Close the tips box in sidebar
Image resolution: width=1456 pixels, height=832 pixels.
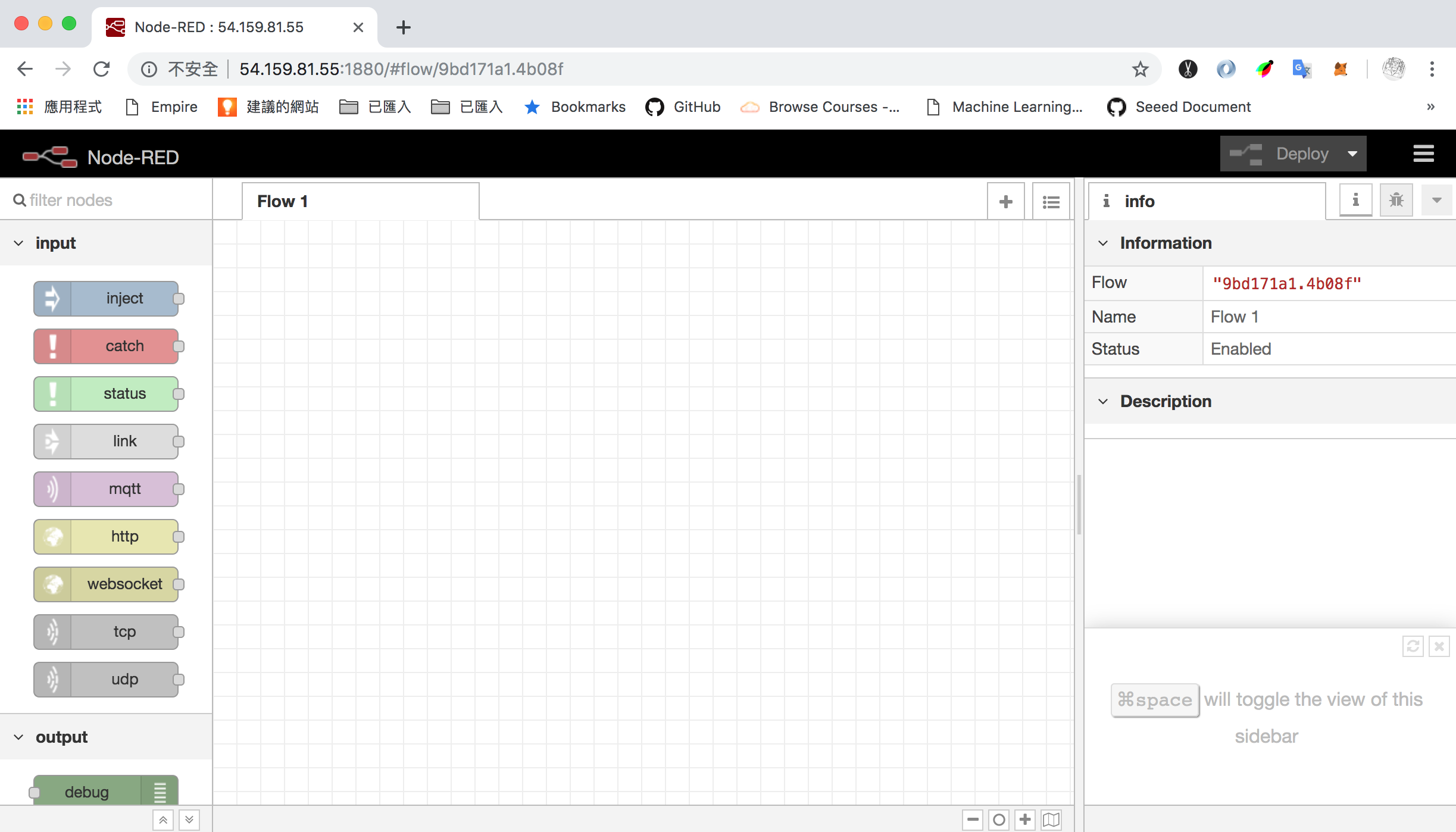point(1439,646)
